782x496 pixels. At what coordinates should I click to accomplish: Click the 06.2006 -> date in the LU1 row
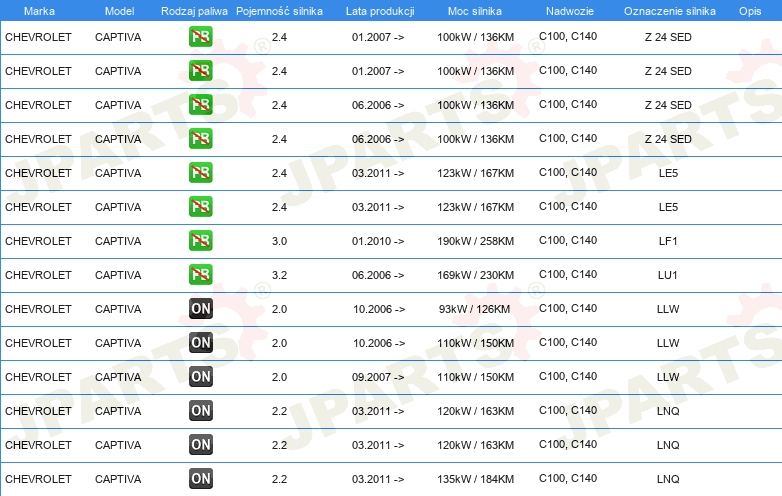(378, 275)
